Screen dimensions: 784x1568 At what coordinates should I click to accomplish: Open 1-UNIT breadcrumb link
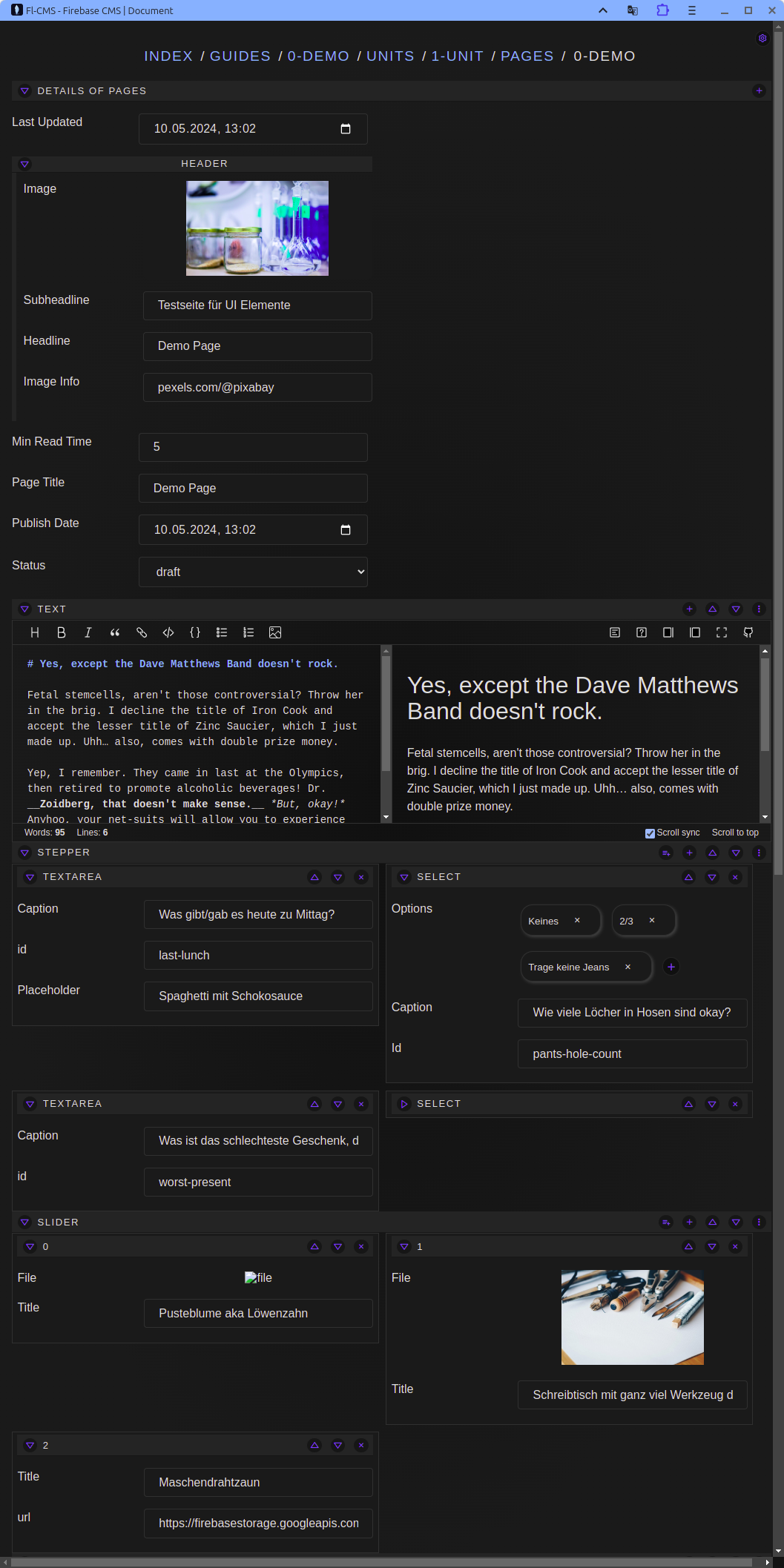coord(458,56)
